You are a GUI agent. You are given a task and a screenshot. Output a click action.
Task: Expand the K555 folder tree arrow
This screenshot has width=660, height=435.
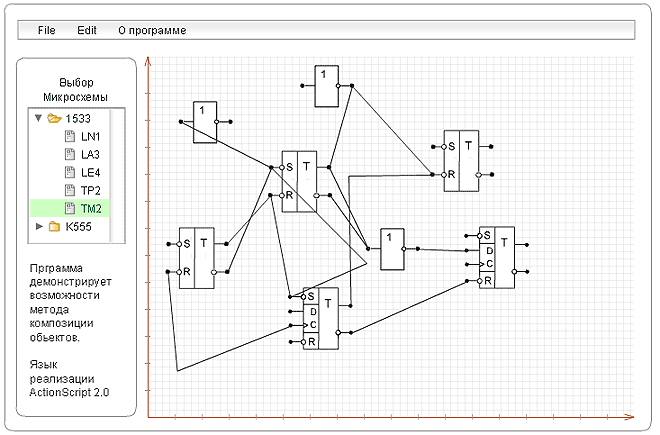coord(39,227)
